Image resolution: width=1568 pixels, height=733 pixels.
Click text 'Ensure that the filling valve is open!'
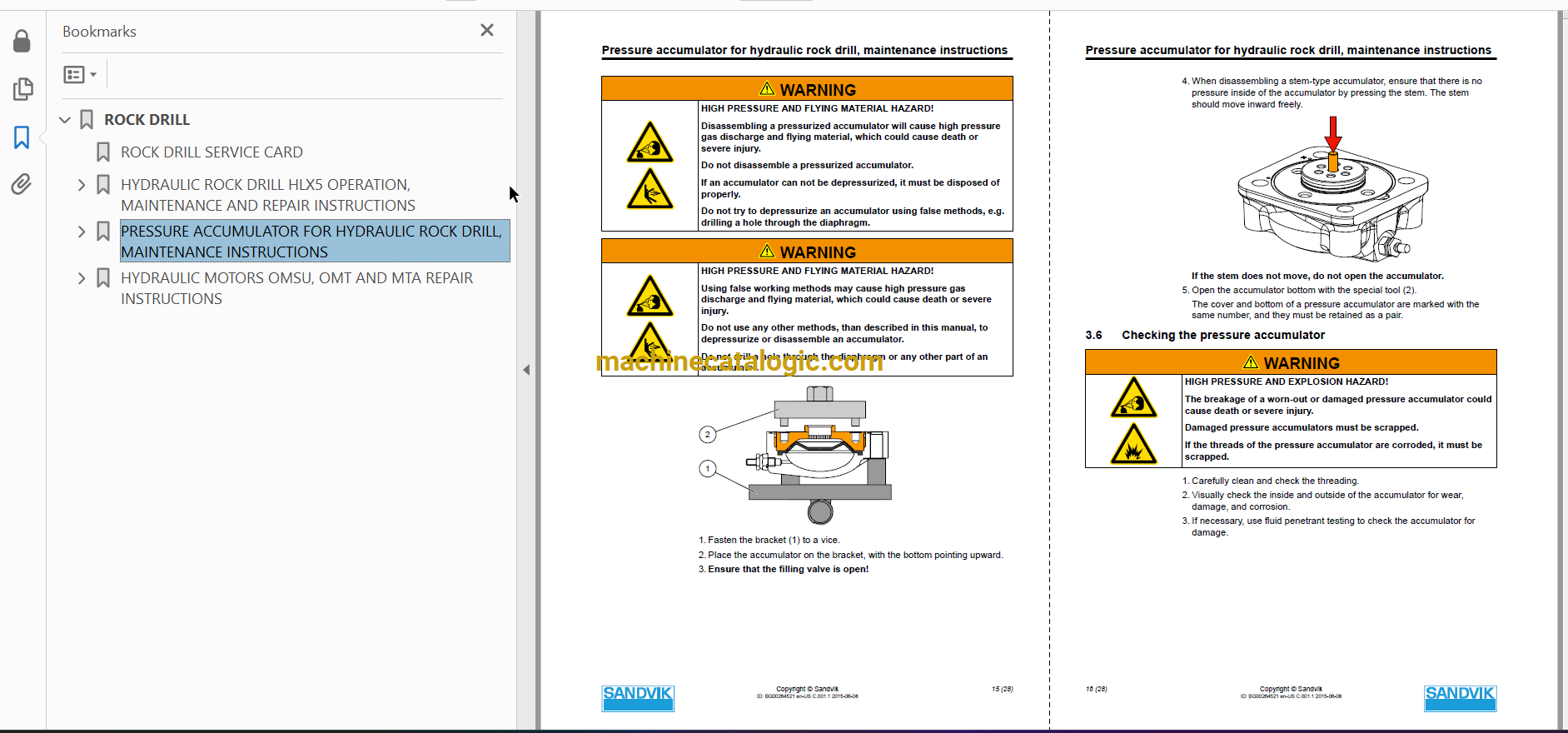(788, 570)
